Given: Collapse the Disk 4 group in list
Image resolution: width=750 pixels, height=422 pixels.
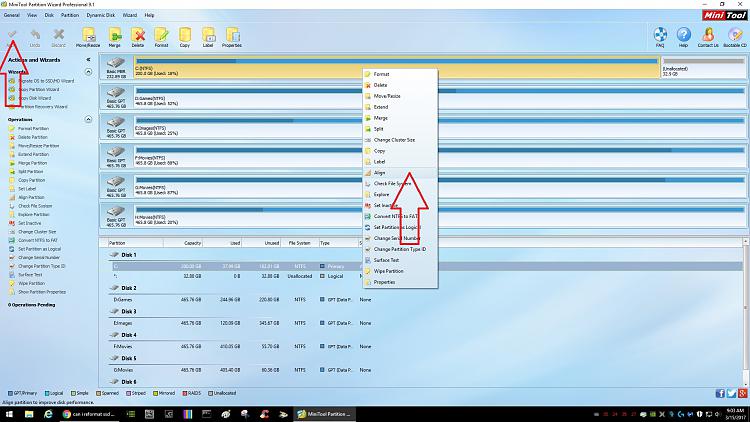Looking at the screenshot, I should click(x=114, y=335).
